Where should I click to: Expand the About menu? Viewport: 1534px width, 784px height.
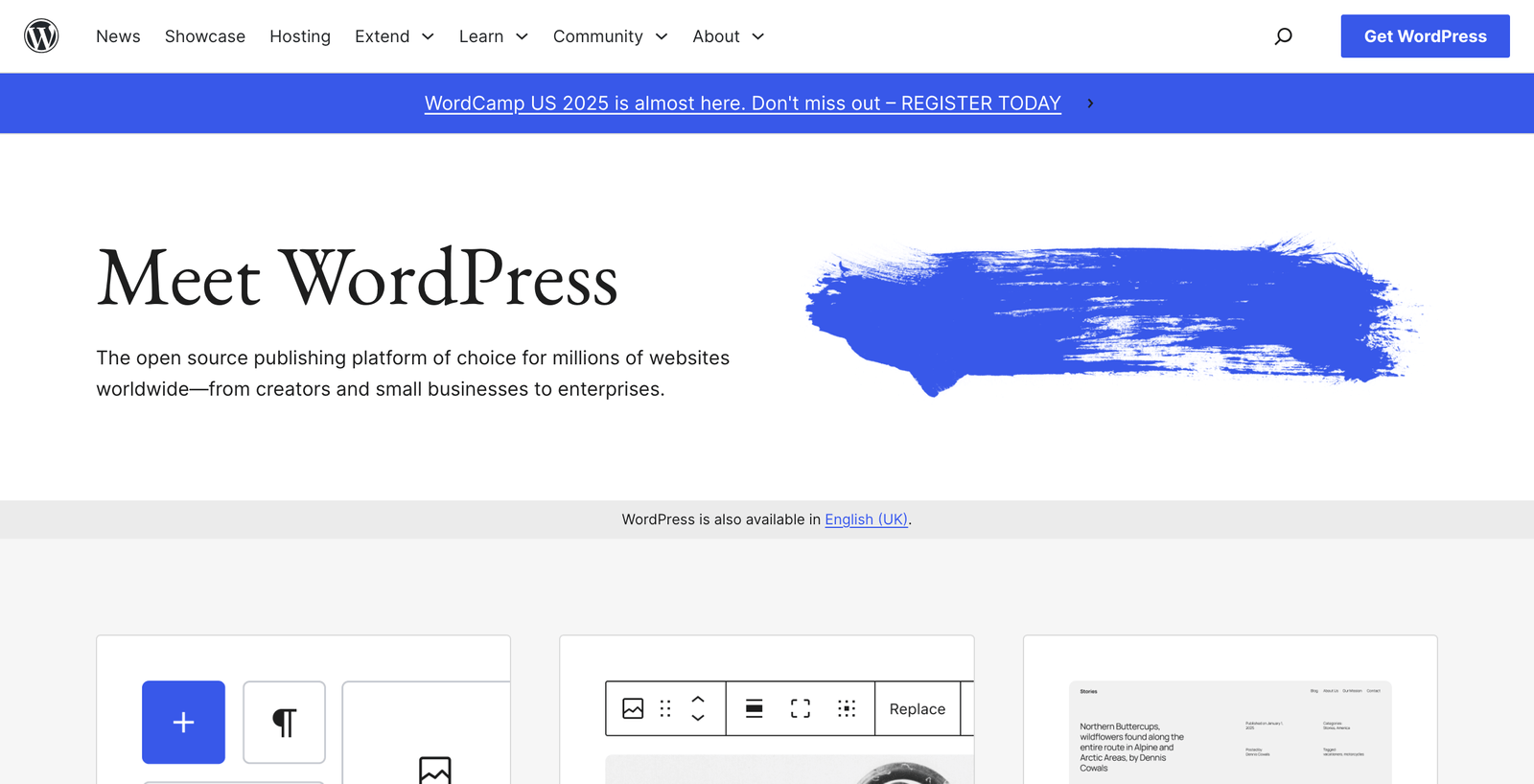click(x=729, y=36)
